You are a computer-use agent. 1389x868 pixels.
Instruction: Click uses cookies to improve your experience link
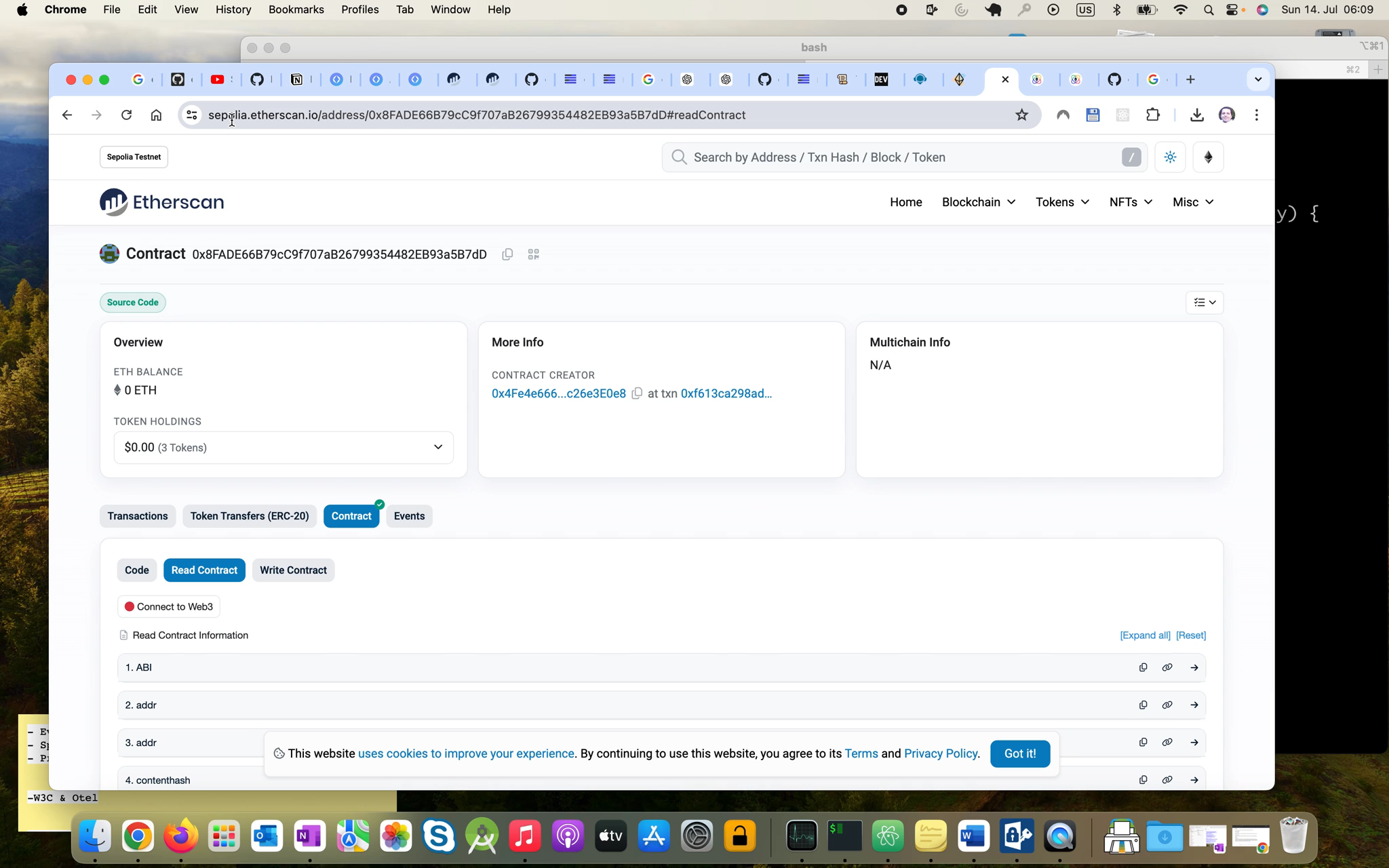tap(466, 753)
